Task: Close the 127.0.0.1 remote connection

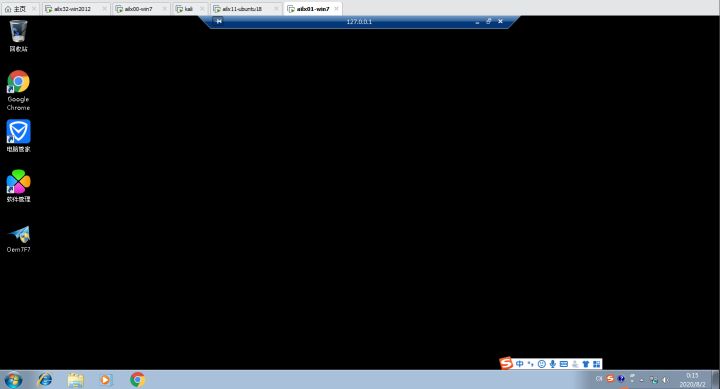Action: coord(501,21)
